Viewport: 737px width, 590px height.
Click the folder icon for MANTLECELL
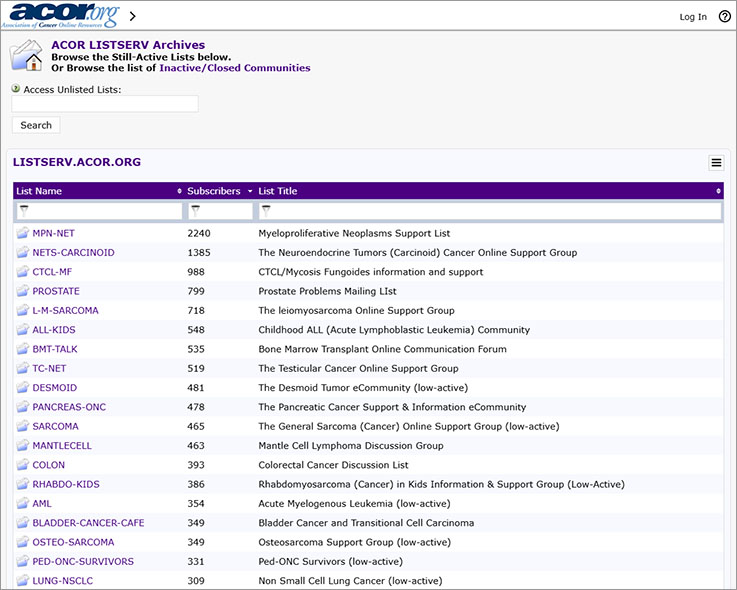point(23,445)
